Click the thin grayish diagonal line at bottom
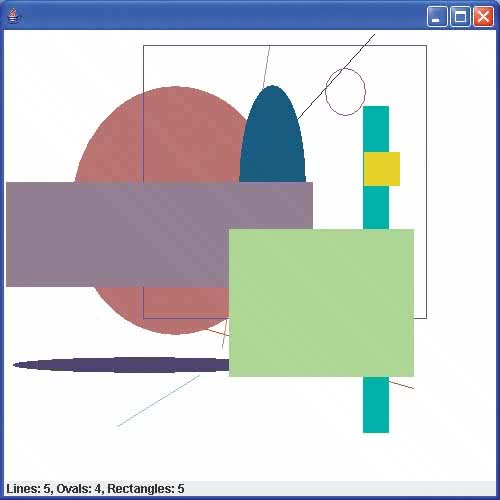Viewport: 500px width, 500px height. pos(158,401)
